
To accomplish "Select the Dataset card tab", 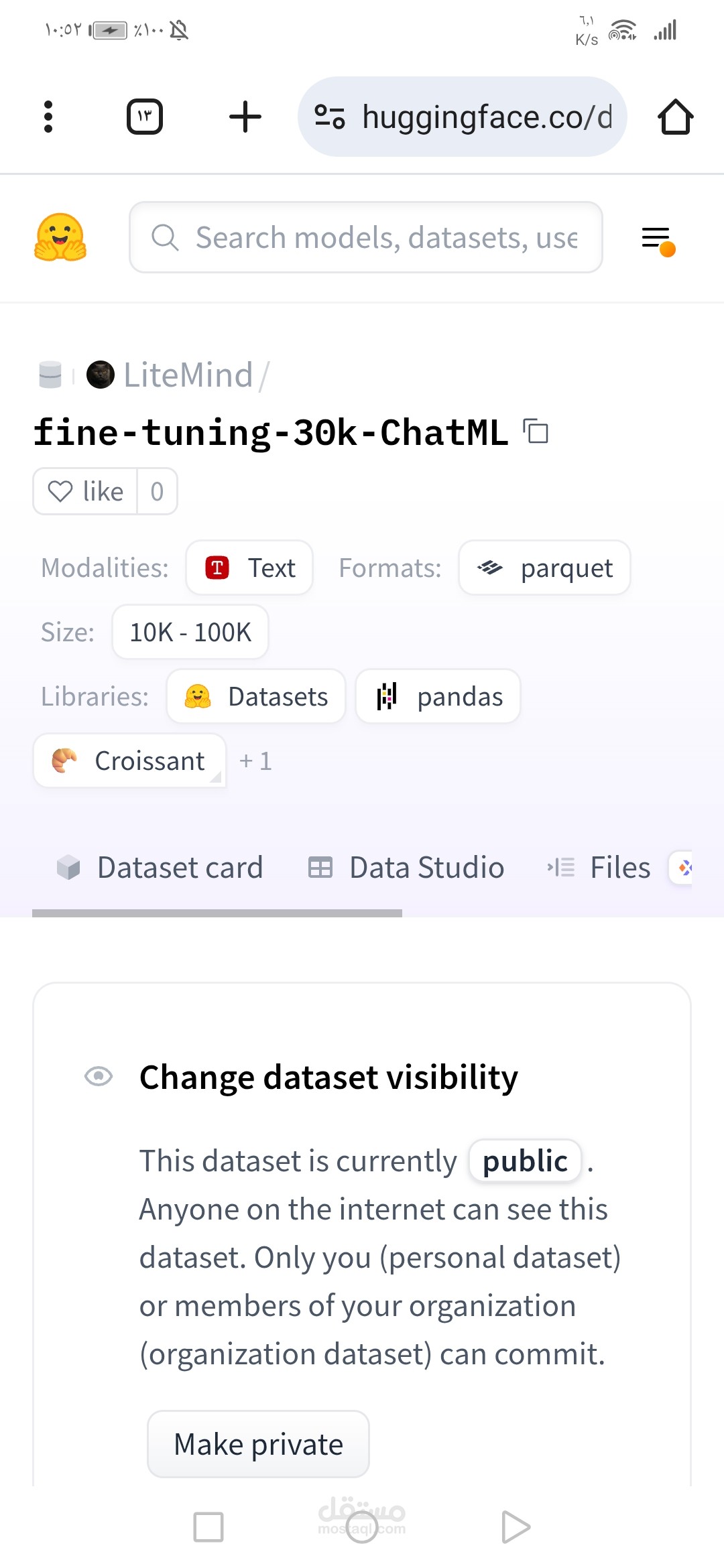I will click(161, 868).
